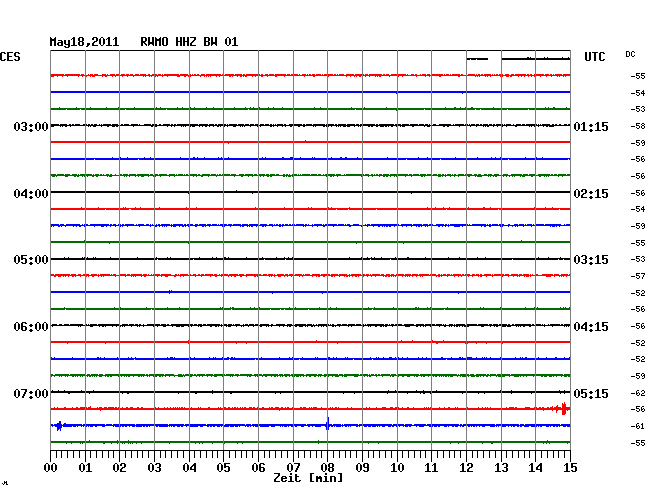Click minute 01 on the time axis
The height and width of the screenshot is (494, 650).
(x=85, y=468)
